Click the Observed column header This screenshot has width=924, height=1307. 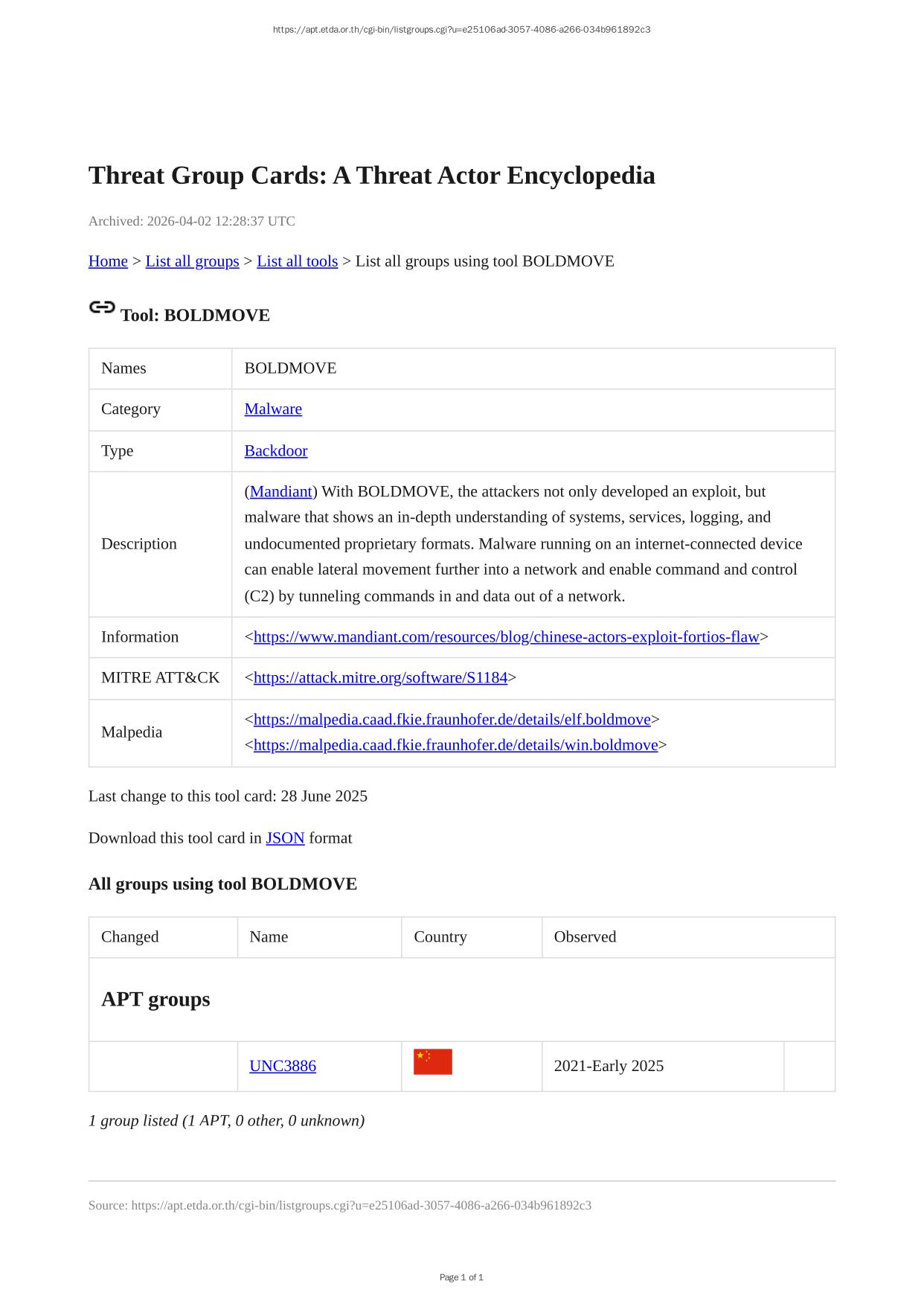585,937
